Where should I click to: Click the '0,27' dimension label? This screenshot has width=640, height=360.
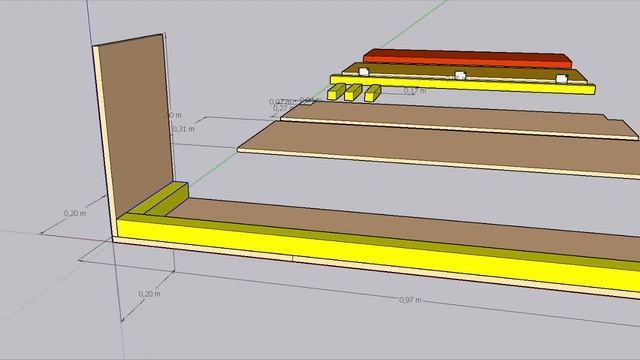coord(280,108)
